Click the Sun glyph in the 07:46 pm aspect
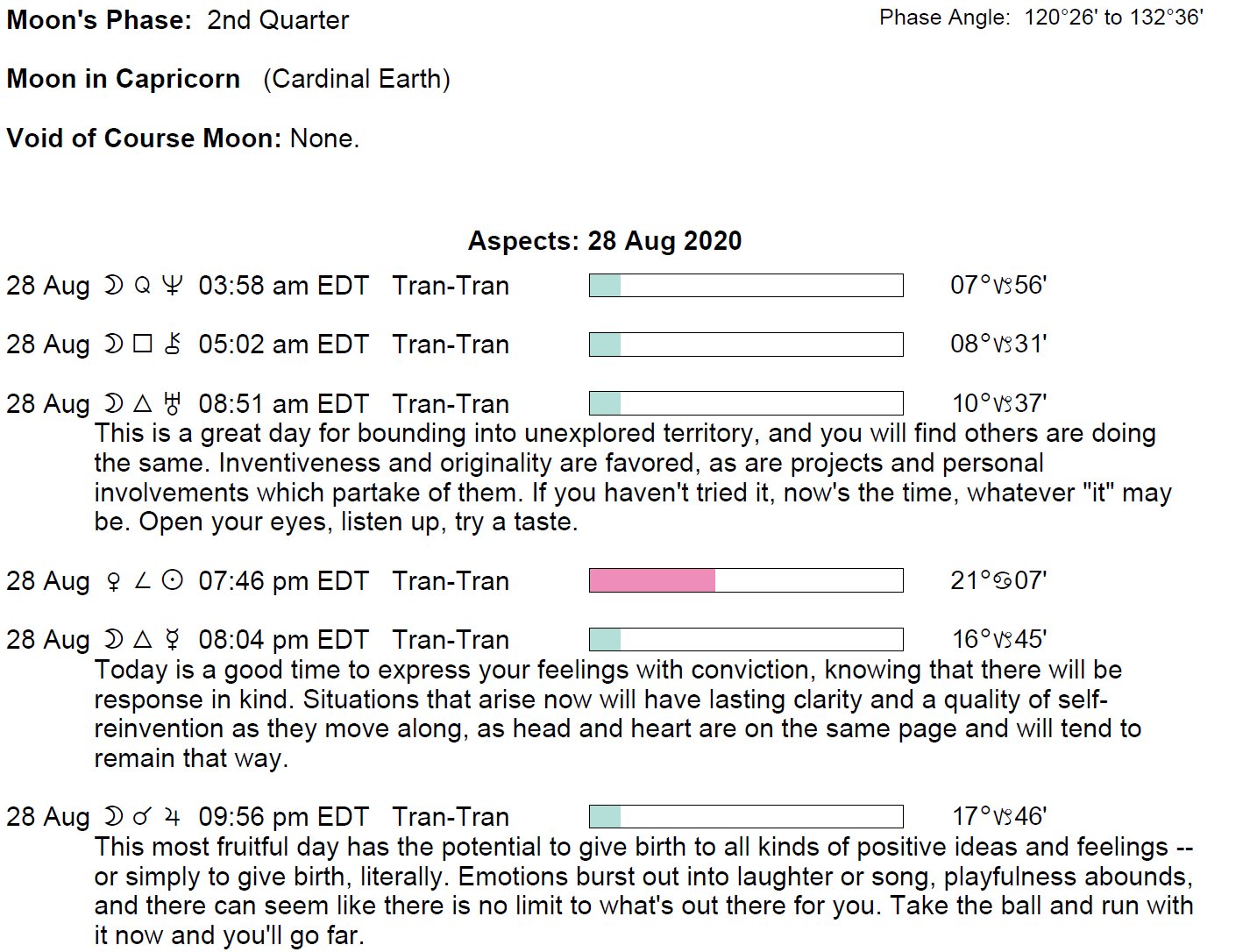The height and width of the screenshot is (952, 1243). [173, 580]
